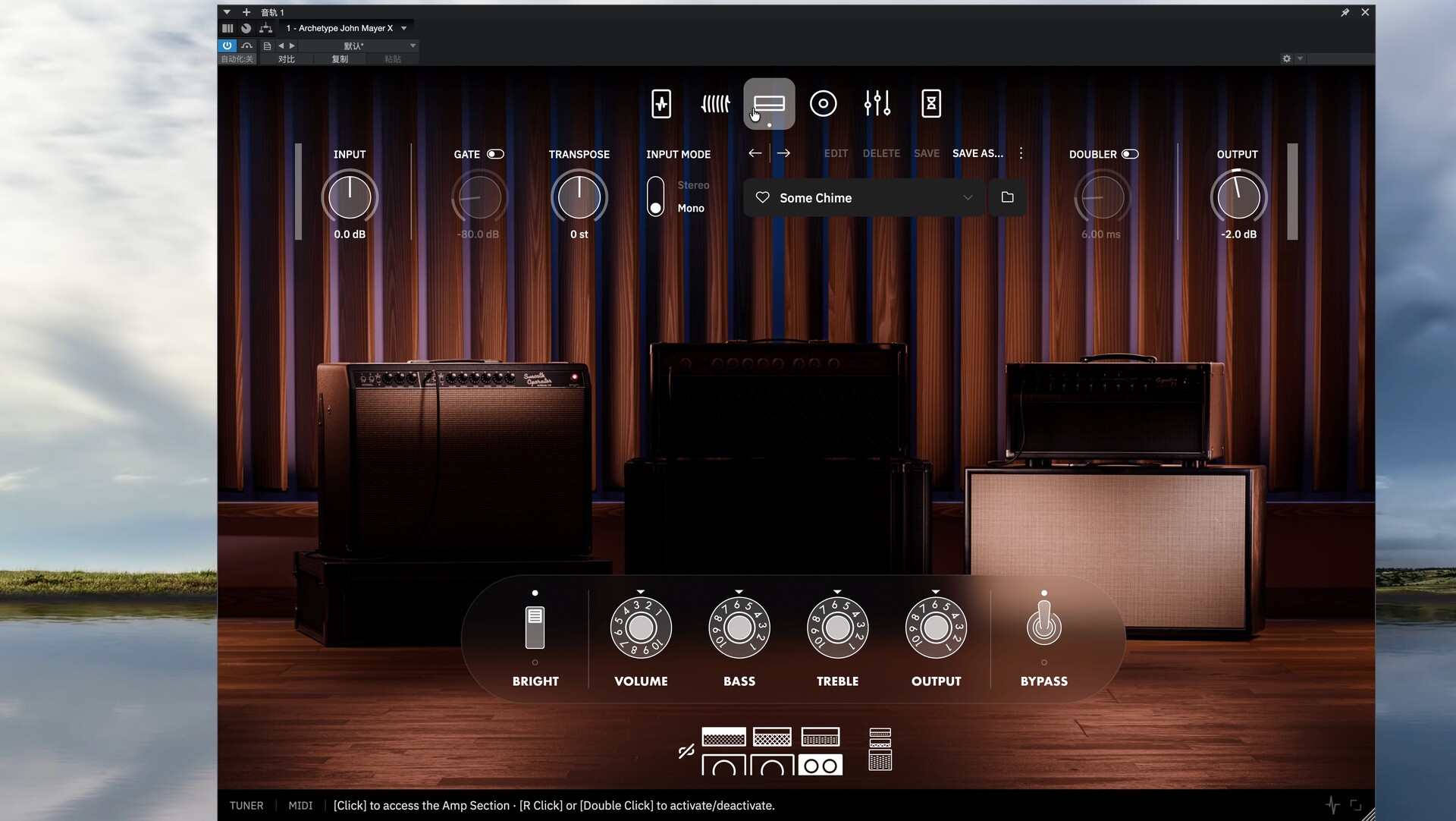Select the third amp head icon
The height and width of the screenshot is (821, 1456).
tap(821, 737)
